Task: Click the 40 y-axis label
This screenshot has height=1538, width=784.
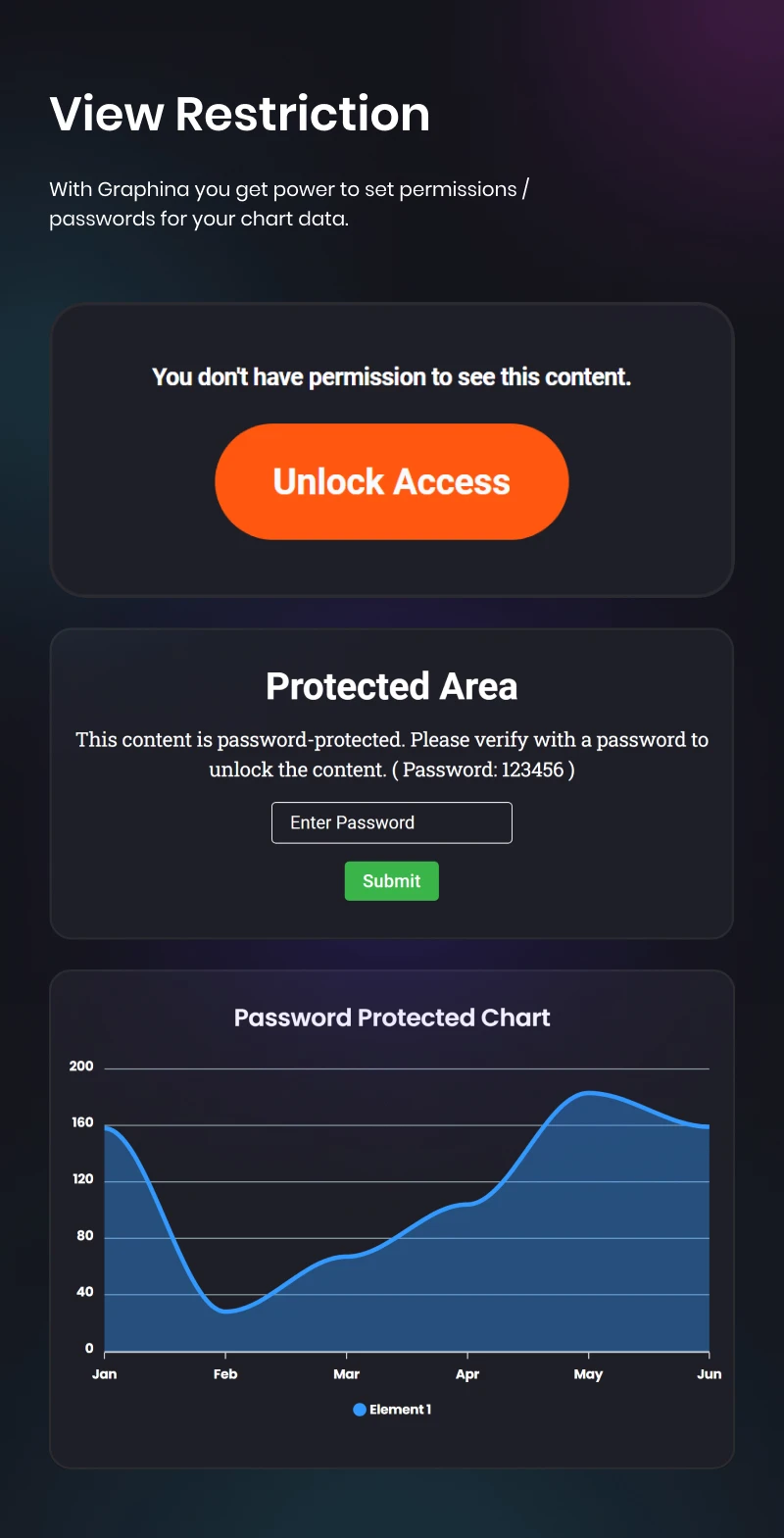Action: (x=85, y=1292)
